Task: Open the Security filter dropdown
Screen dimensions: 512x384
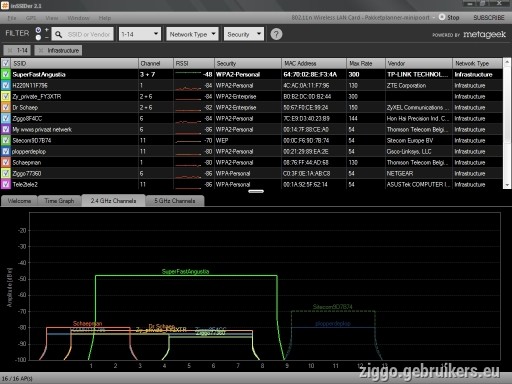Action: (x=244, y=34)
